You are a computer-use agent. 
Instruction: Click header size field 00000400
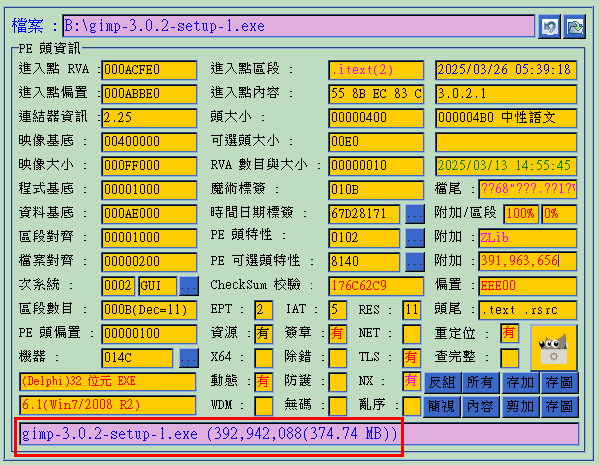pos(376,118)
